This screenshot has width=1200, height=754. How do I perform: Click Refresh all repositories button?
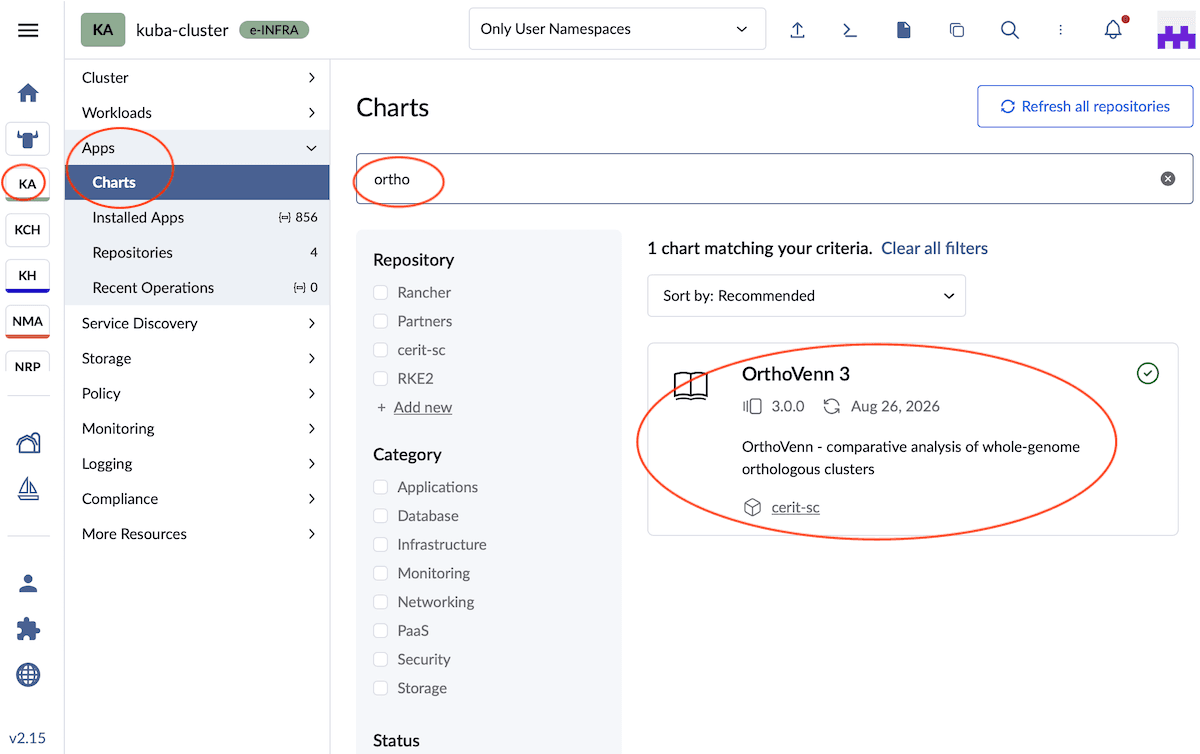pyautogui.click(x=1085, y=106)
